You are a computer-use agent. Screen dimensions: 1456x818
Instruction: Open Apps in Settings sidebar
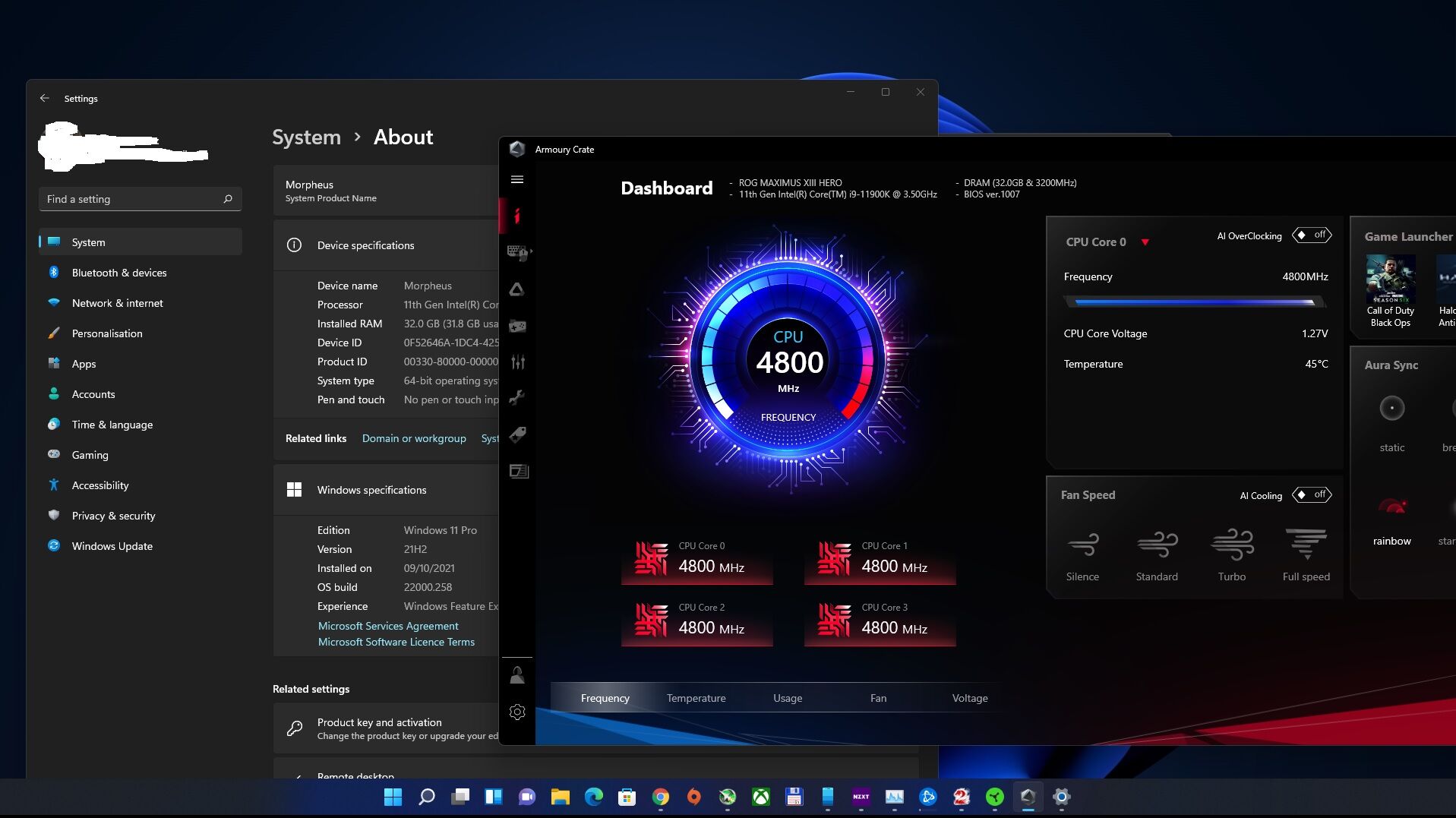tap(141, 364)
